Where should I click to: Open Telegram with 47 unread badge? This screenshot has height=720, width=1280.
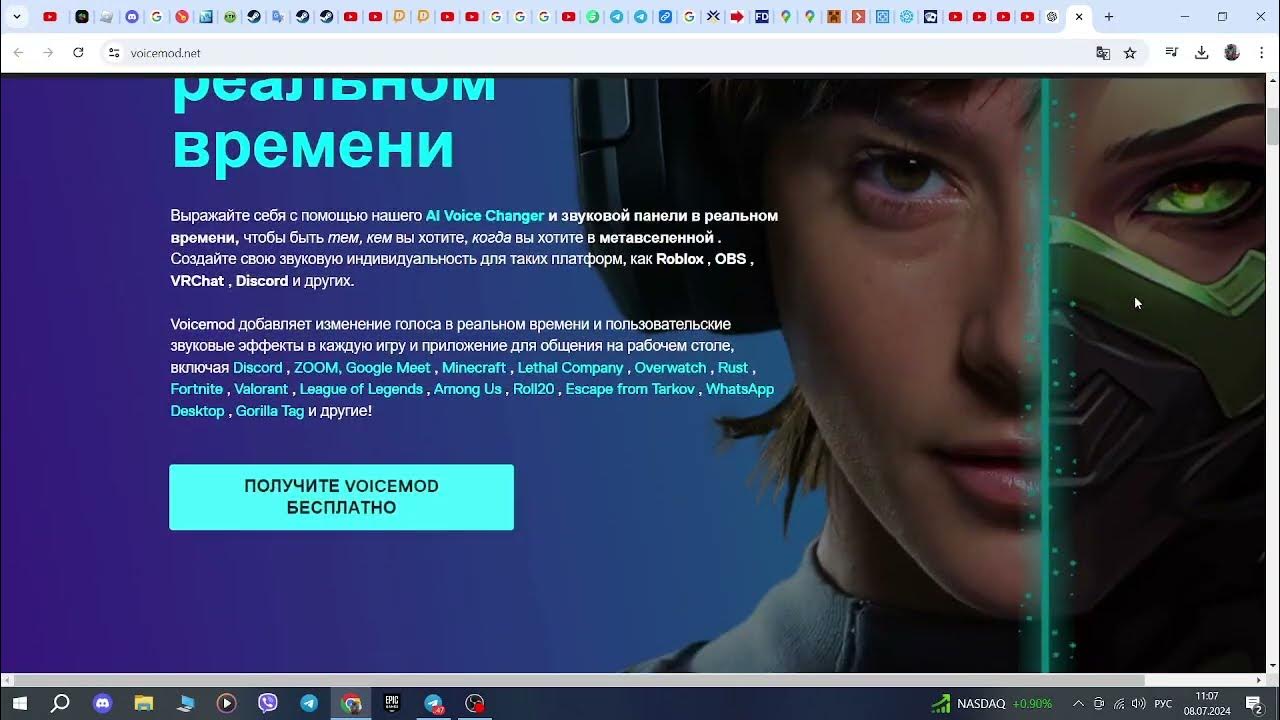tap(433, 703)
